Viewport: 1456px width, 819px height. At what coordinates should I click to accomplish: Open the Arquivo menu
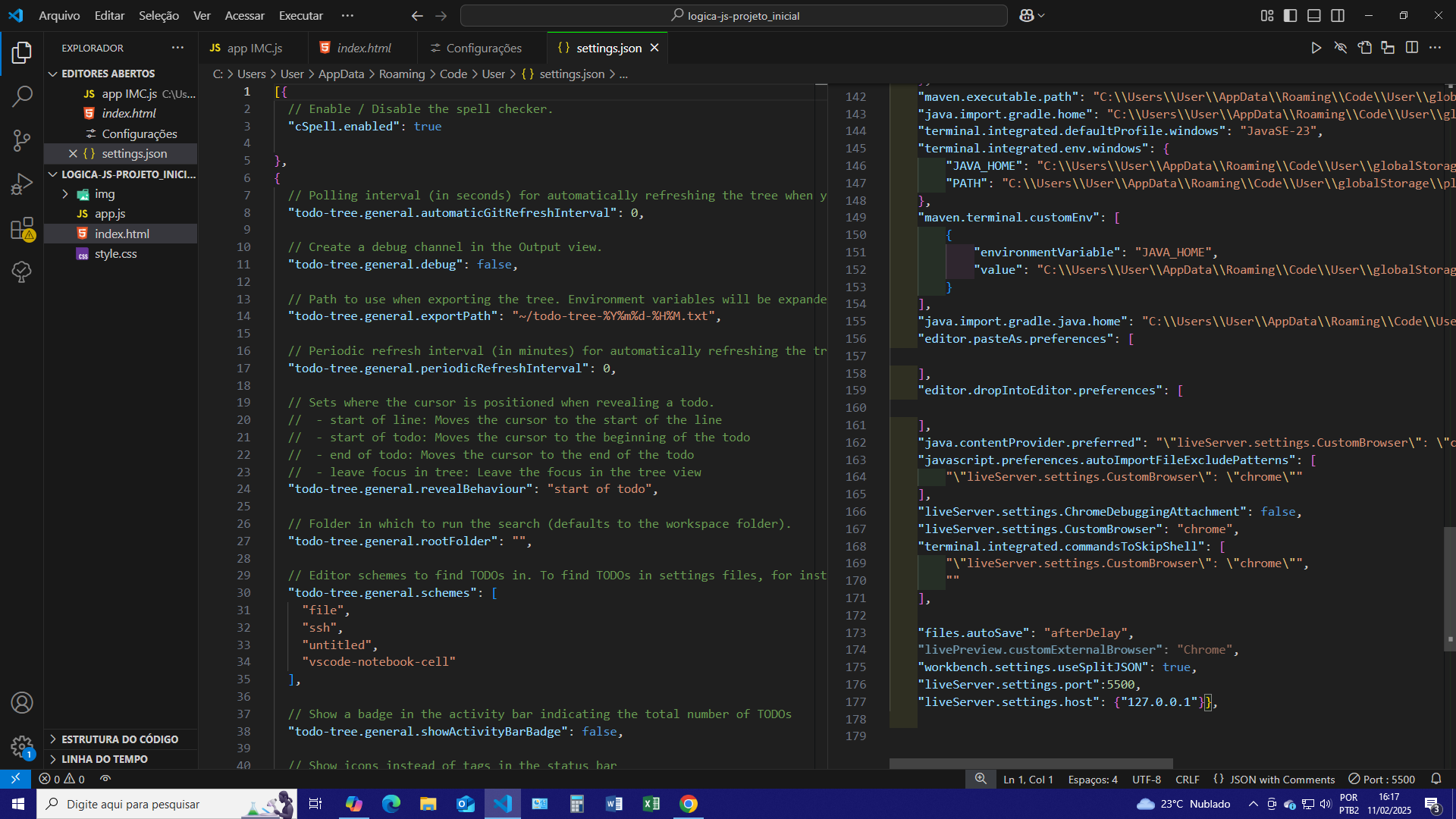(x=59, y=15)
